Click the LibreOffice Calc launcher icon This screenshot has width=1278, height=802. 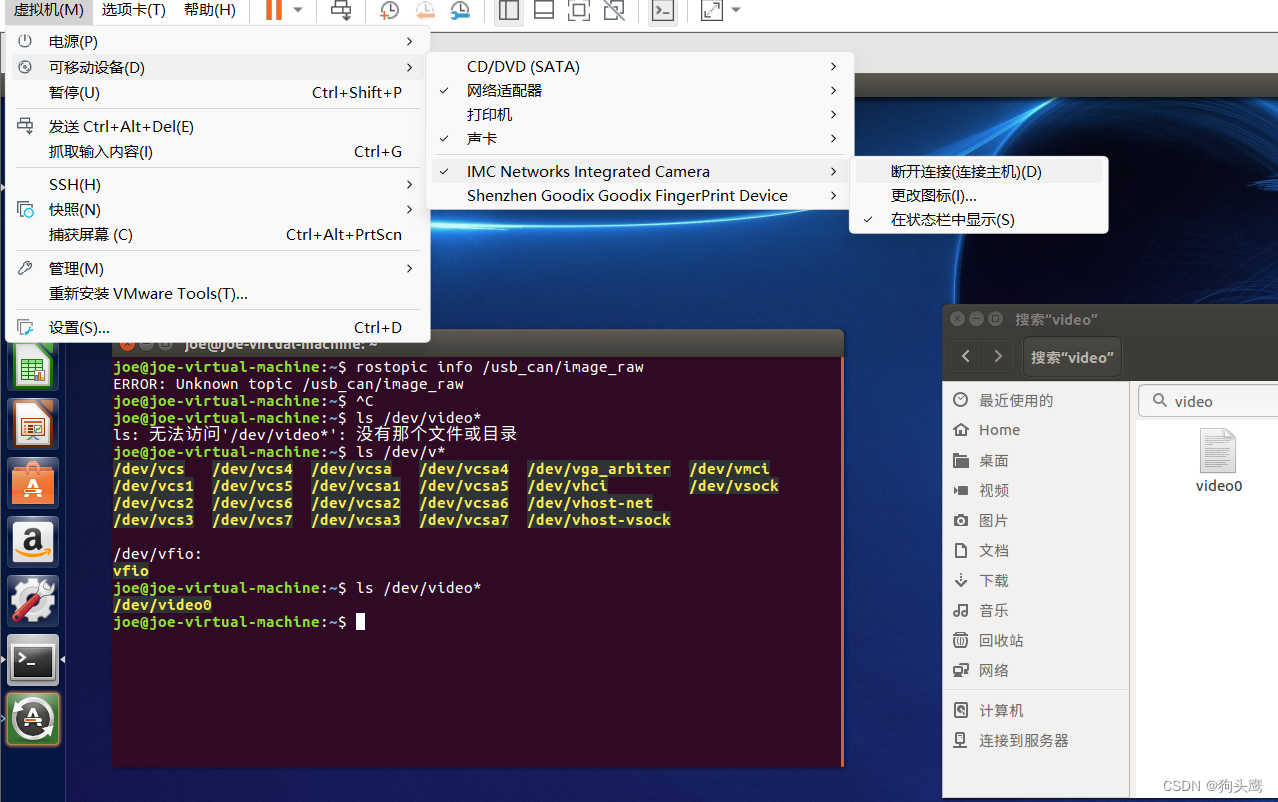[33, 365]
